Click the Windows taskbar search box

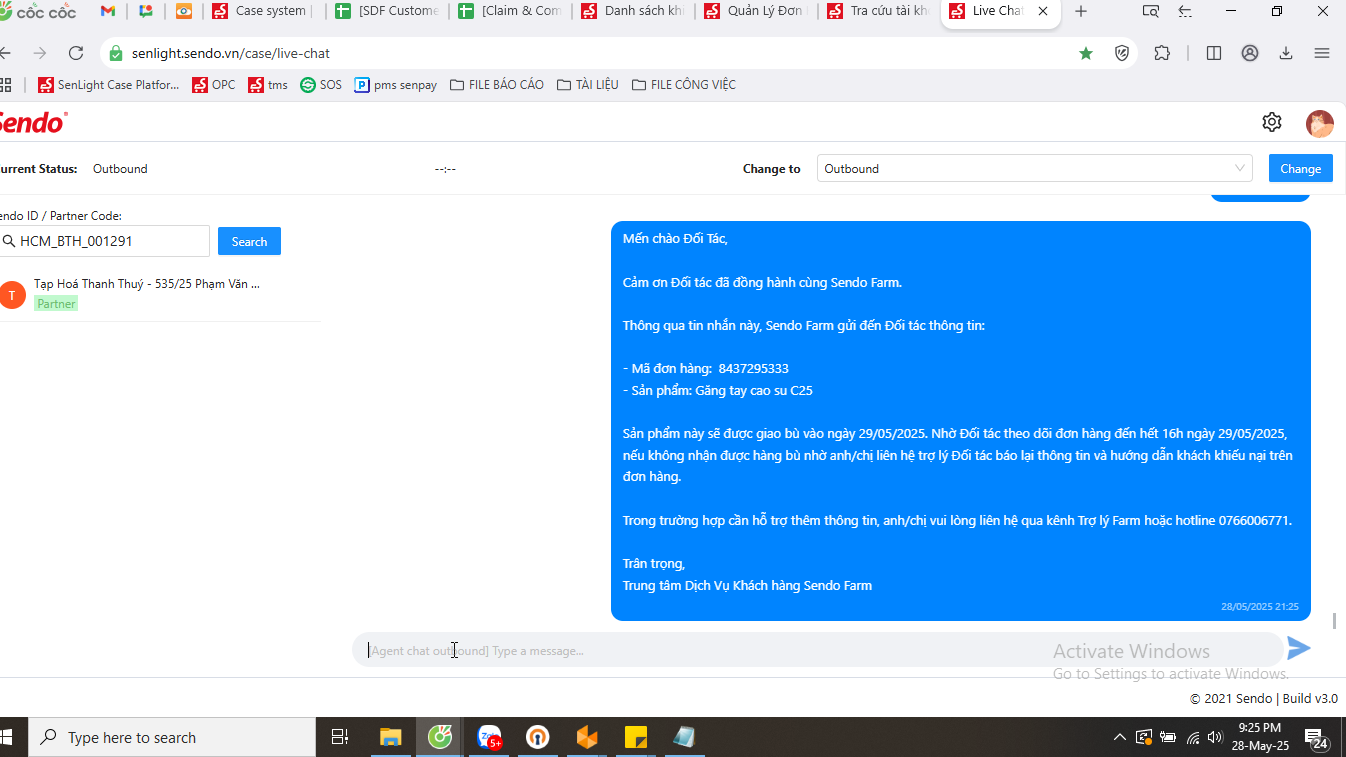(171, 737)
